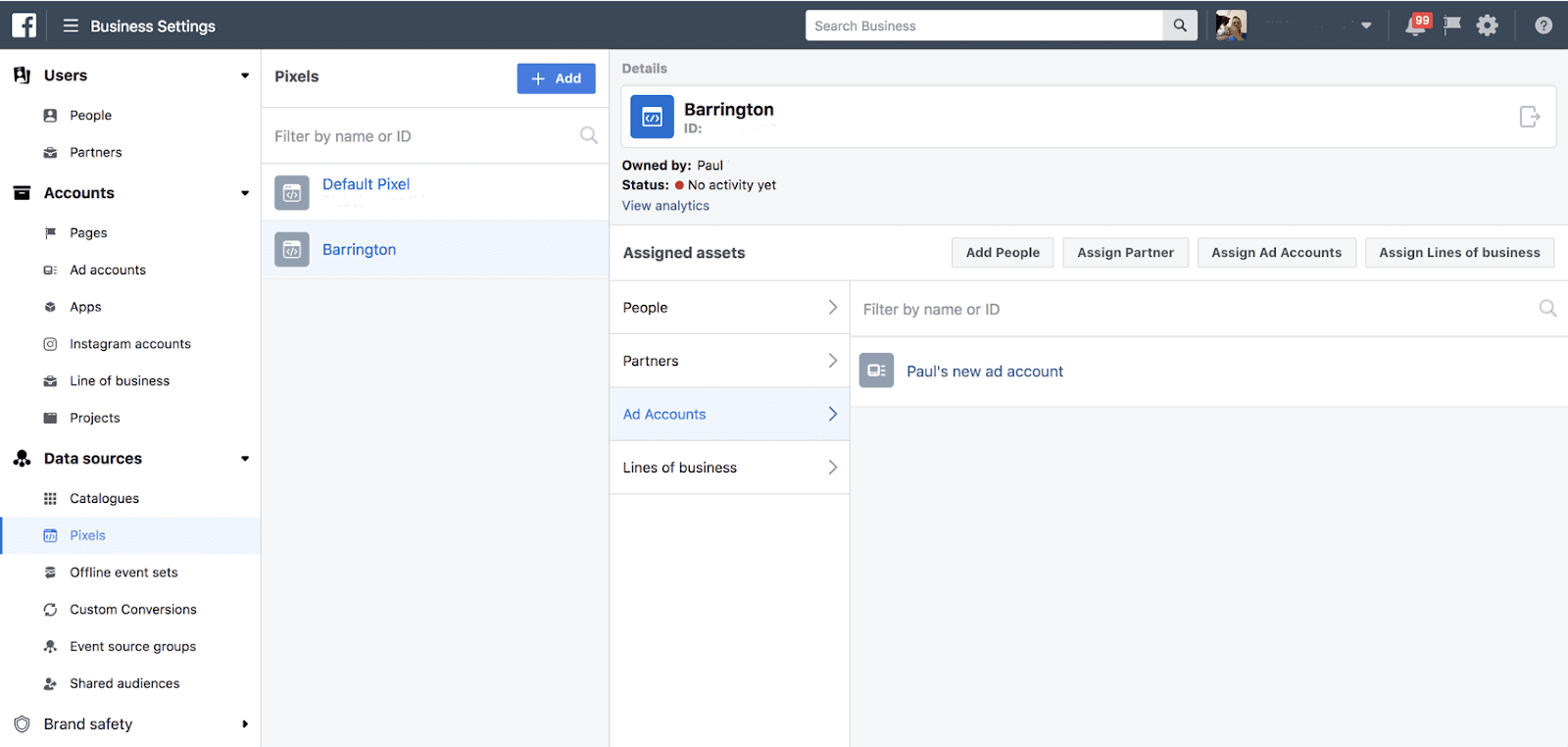Open the Ad Accounts assigned assets tab

click(x=729, y=415)
